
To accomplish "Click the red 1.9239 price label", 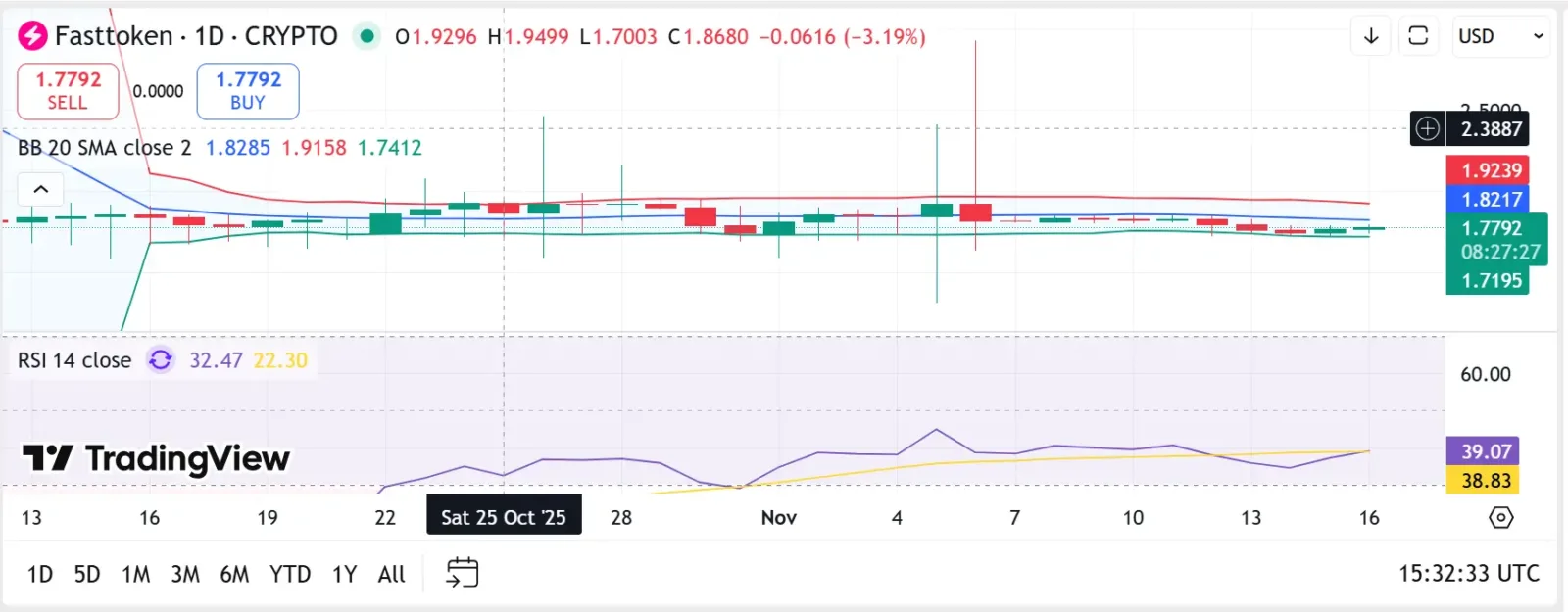I will tap(1488, 170).
